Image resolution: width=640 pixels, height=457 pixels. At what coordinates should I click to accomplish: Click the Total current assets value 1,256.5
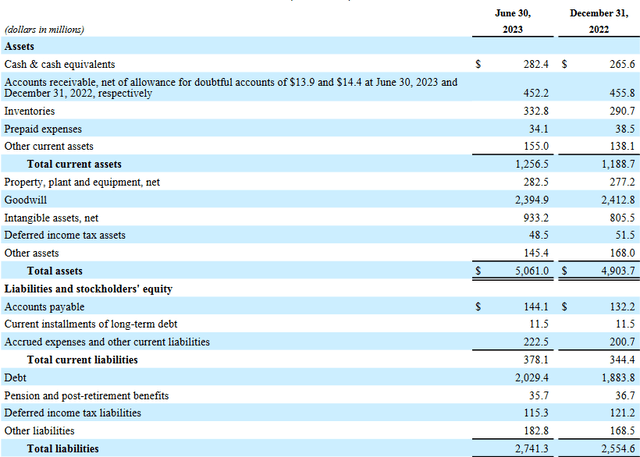[532, 164]
